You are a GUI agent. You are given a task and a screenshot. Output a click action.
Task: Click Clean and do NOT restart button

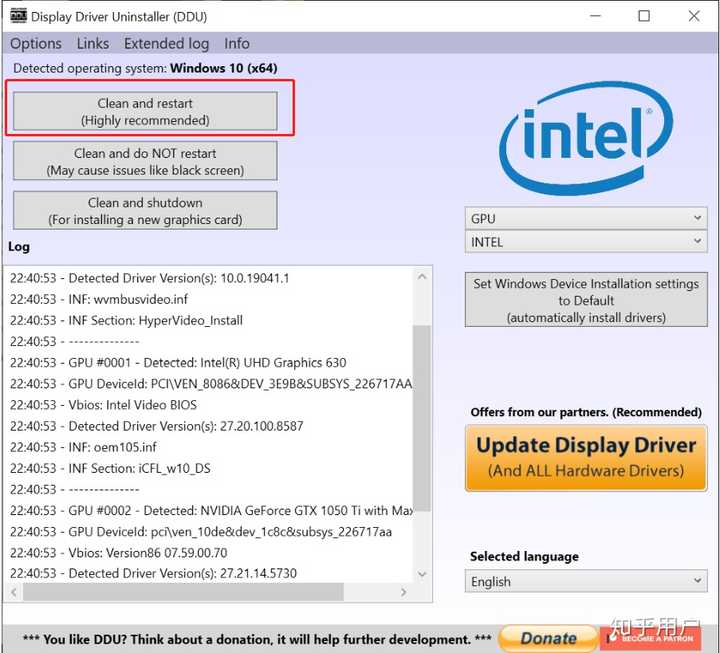coord(145,161)
